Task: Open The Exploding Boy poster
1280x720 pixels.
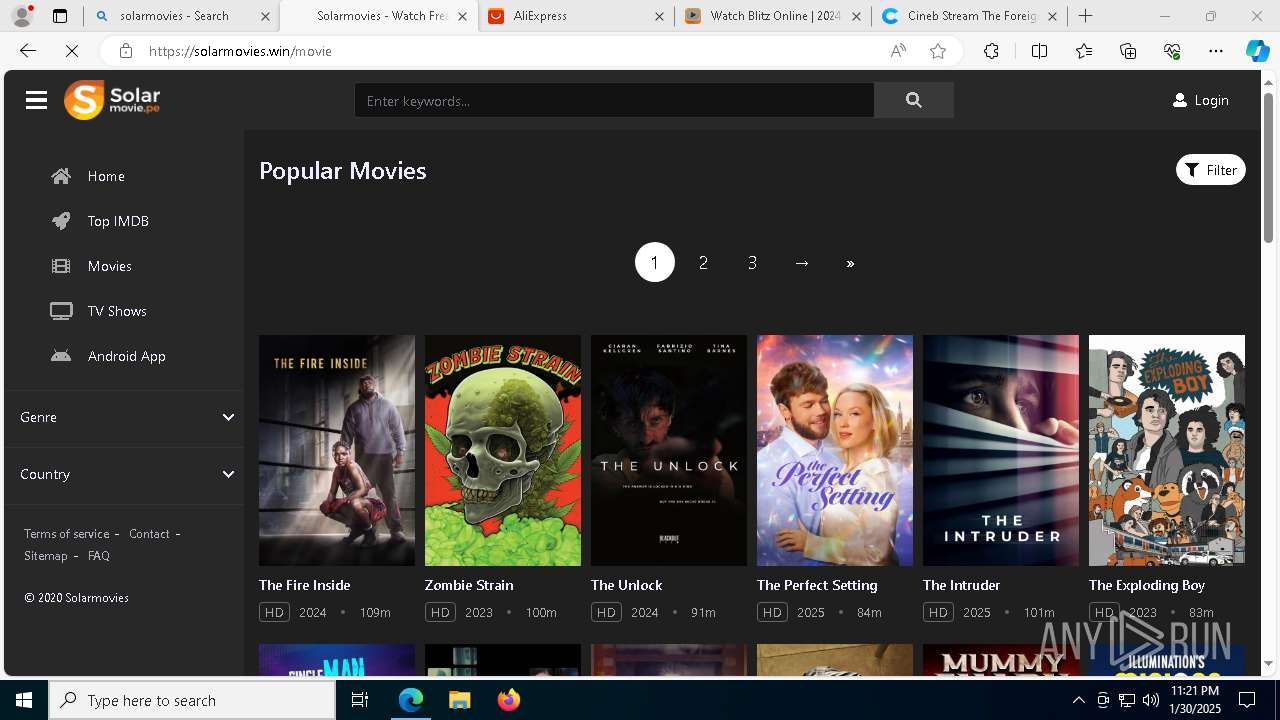Action: (1167, 450)
